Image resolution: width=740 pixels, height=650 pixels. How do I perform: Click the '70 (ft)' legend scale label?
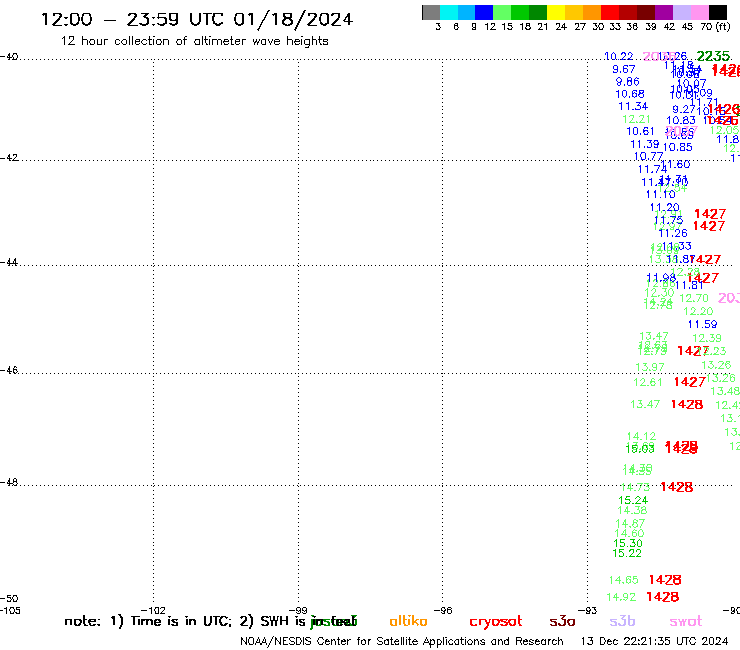[715, 27]
